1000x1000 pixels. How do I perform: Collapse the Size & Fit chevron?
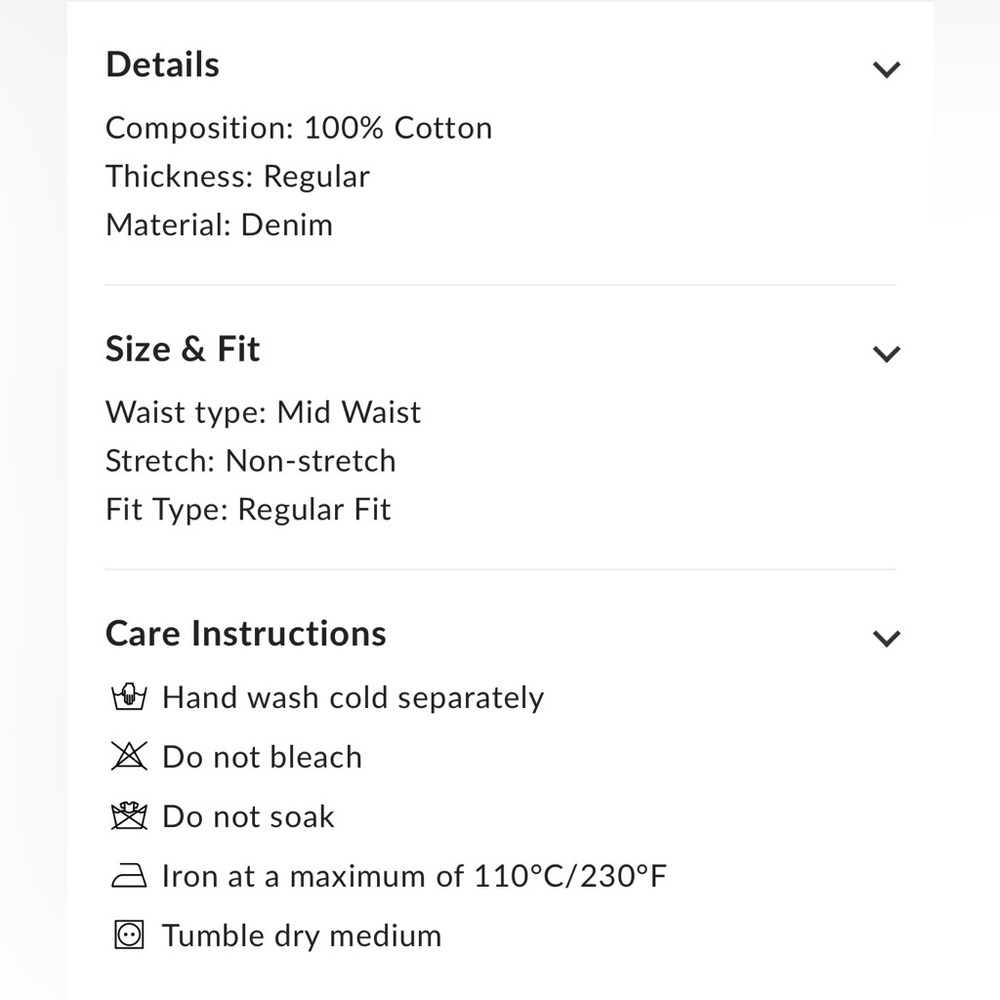click(886, 353)
